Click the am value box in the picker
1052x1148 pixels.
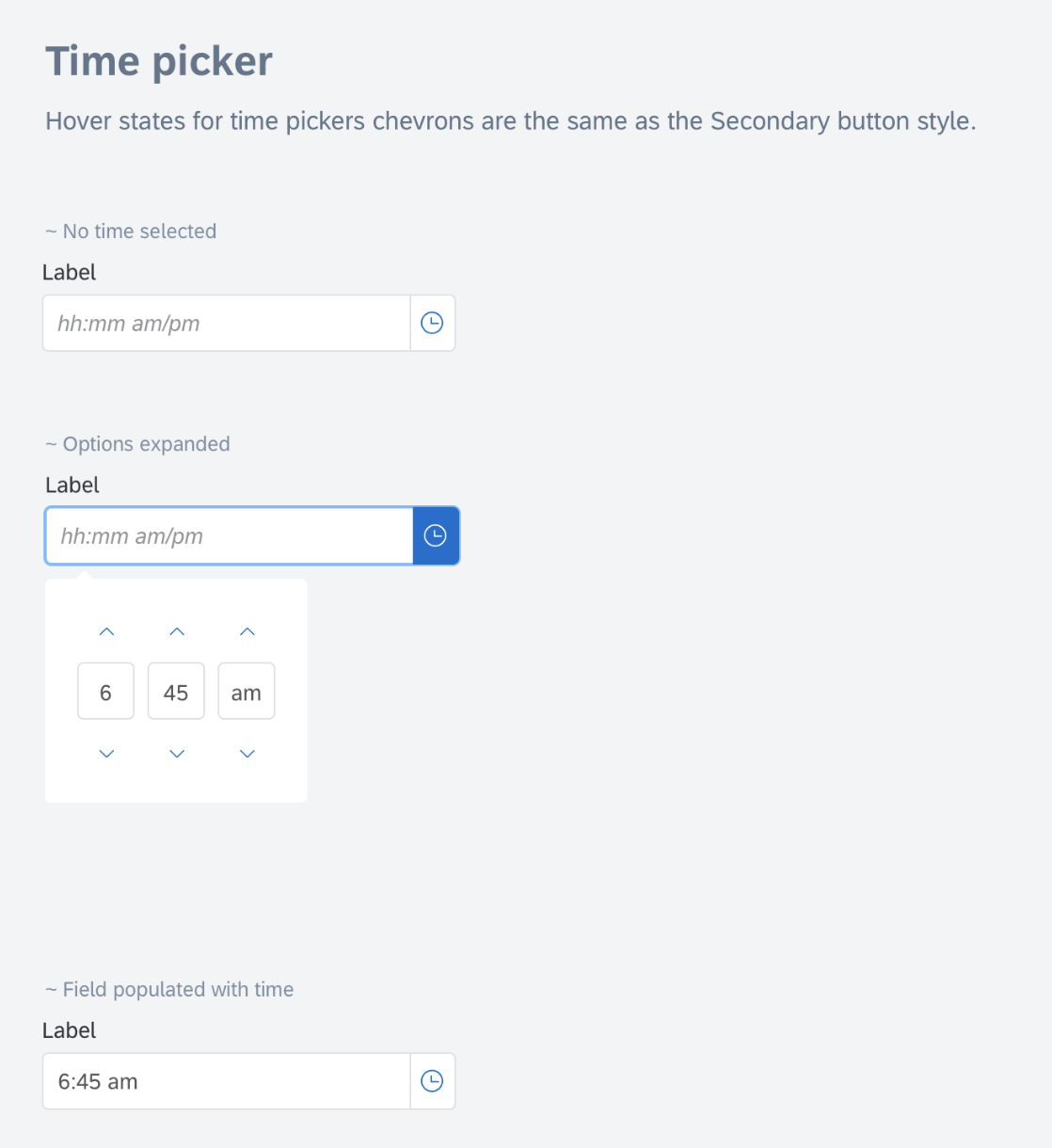[x=247, y=691]
